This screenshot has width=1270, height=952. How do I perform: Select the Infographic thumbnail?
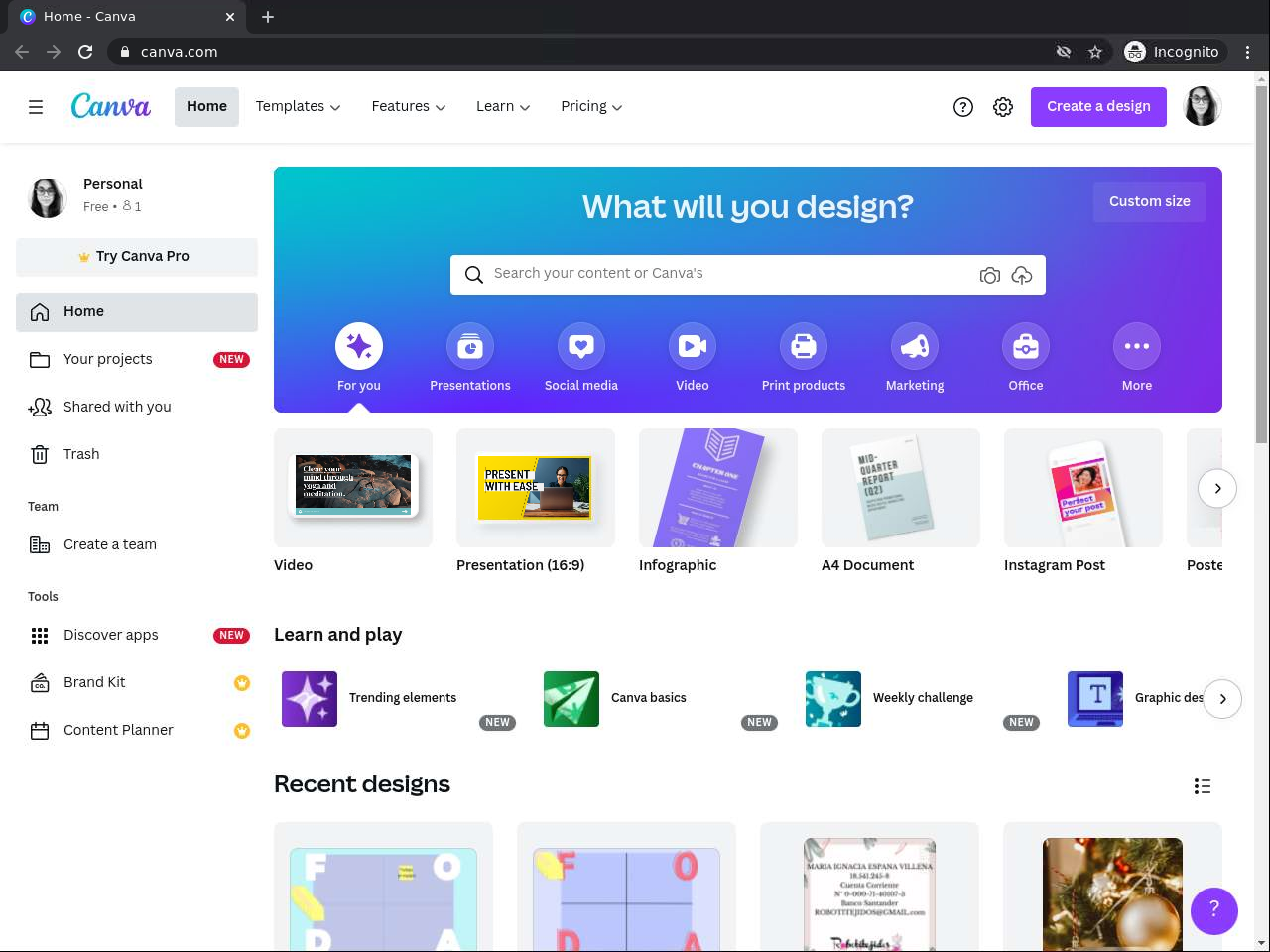(718, 488)
